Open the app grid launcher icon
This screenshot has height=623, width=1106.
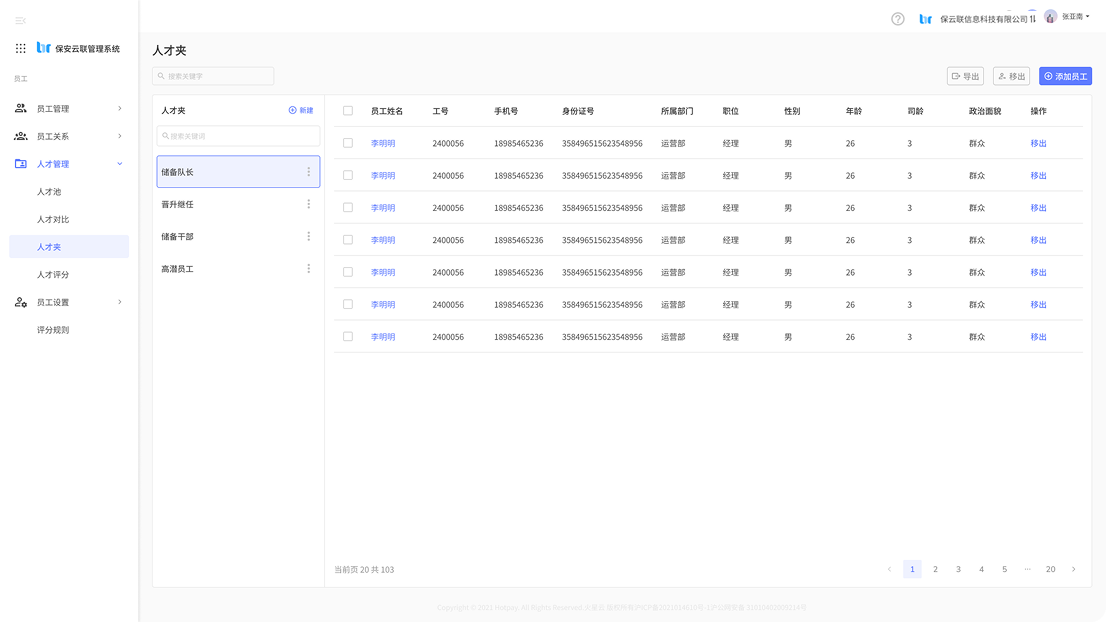20,48
